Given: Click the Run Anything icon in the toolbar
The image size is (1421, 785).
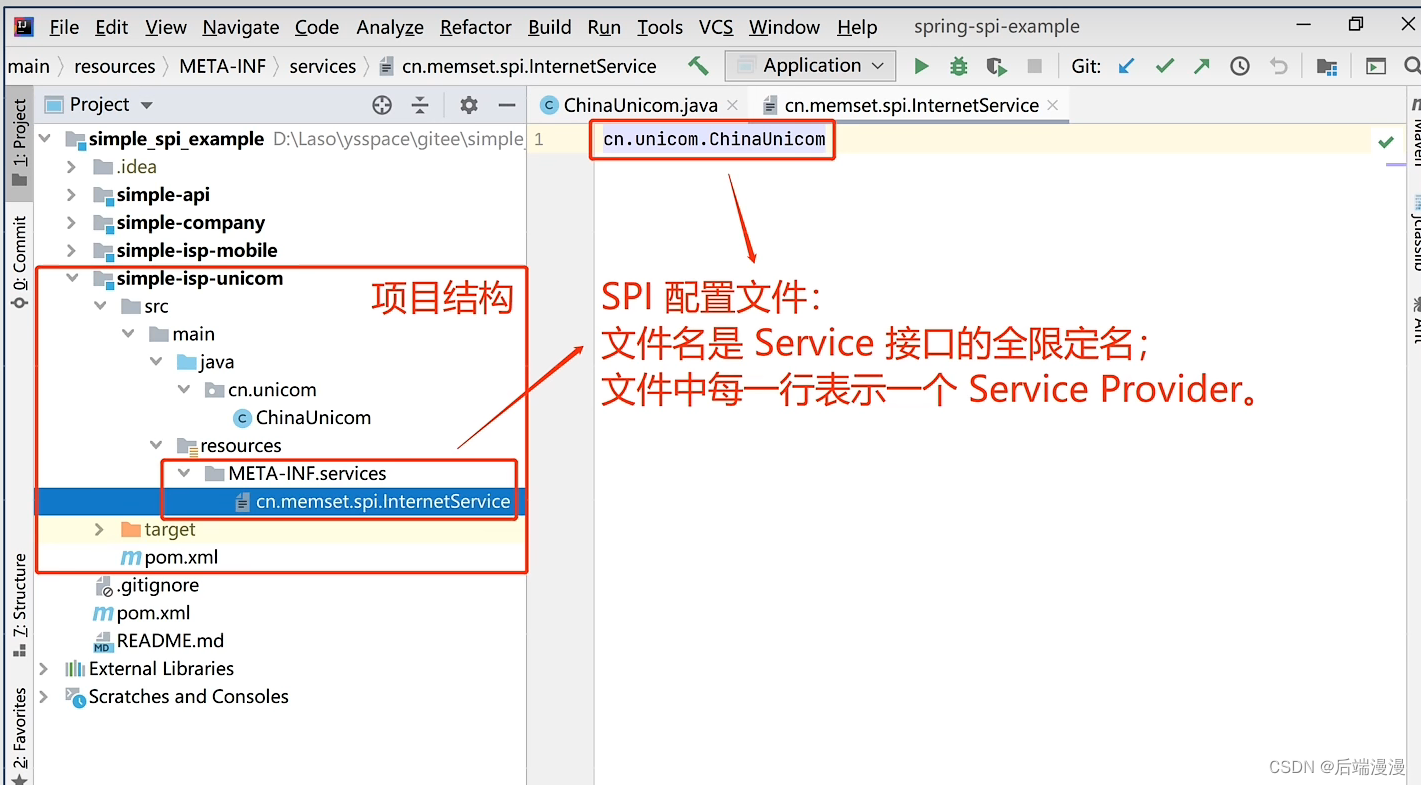Looking at the screenshot, I should (1376, 66).
